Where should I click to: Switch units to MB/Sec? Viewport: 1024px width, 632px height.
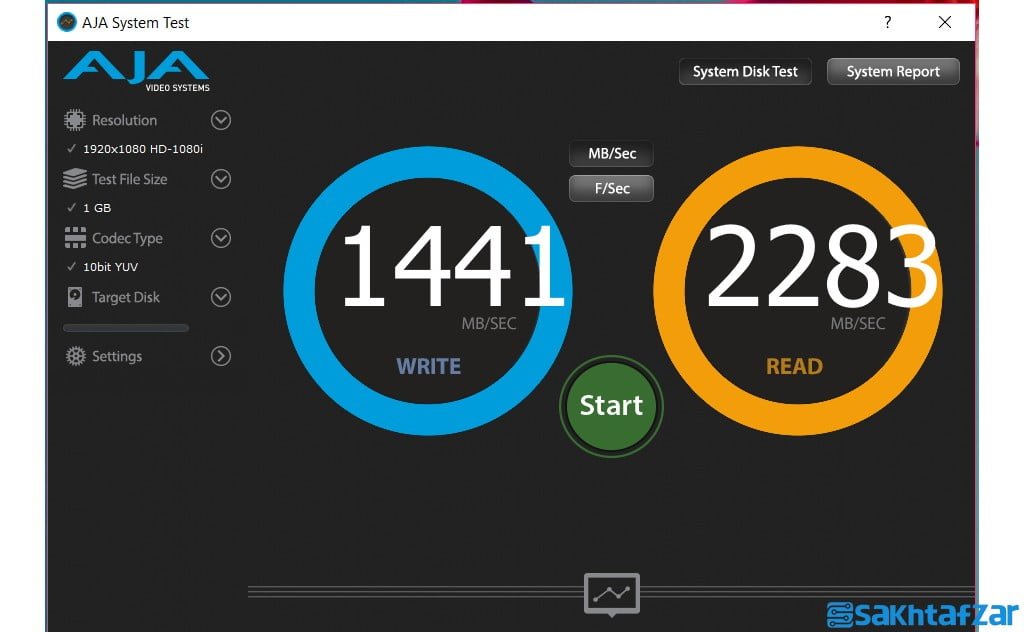(611, 154)
